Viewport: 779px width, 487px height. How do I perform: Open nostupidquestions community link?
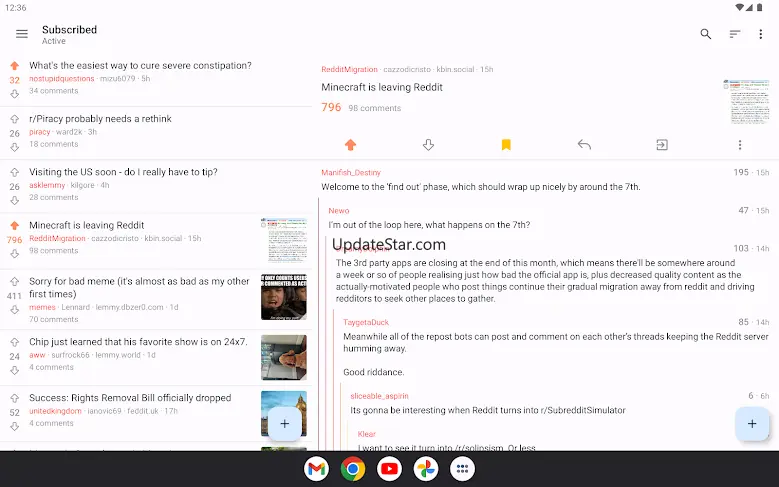pyautogui.click(x=62, y=79)
